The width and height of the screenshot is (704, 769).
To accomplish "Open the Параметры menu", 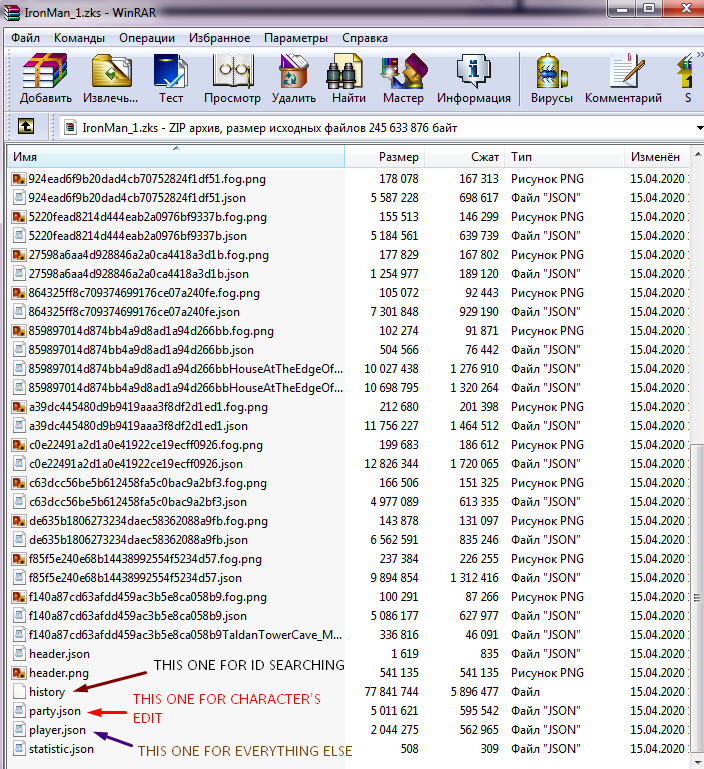I will (296, 38).
